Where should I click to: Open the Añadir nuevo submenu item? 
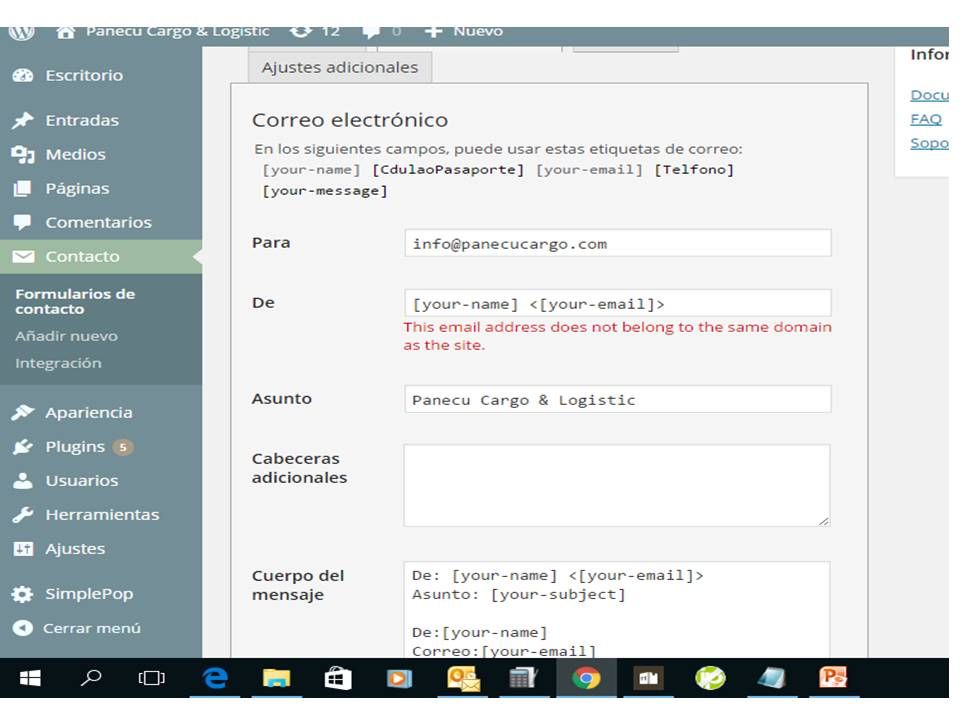pos(67,336)
